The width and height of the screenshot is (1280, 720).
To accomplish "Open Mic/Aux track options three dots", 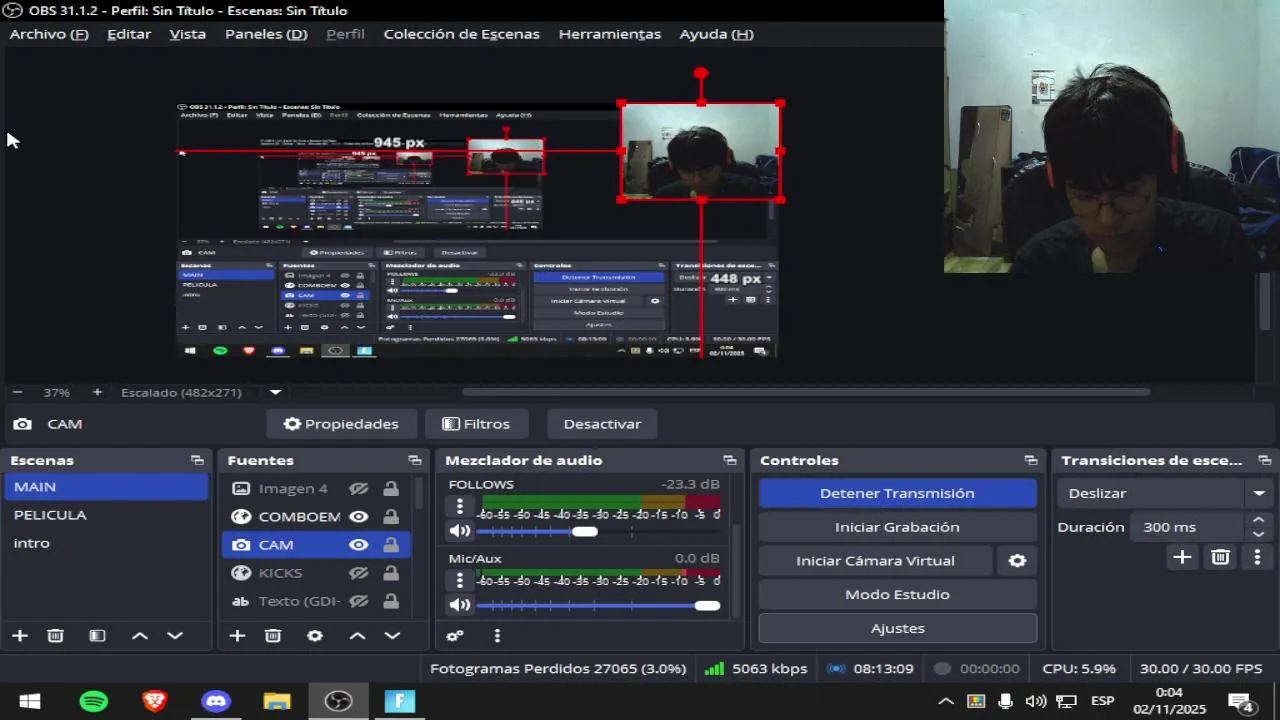I will pos(460,580).
